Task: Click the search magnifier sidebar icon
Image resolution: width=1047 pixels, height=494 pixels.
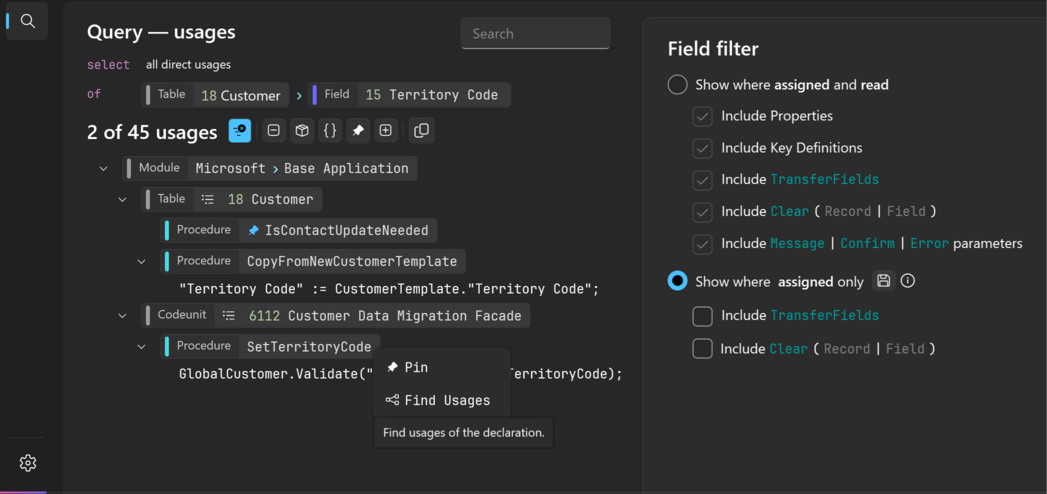Action: coord(27,21)
